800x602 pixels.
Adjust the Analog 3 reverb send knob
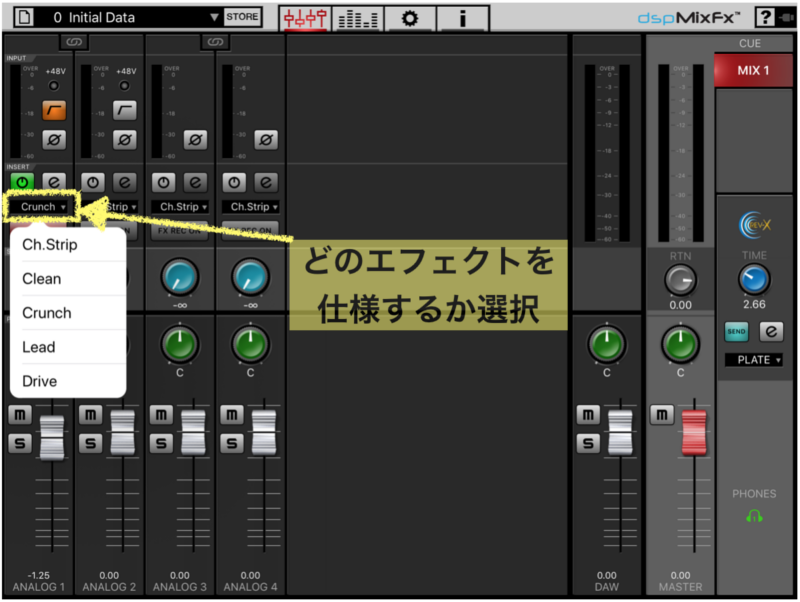pyautogui.click(x=180, y=277)
